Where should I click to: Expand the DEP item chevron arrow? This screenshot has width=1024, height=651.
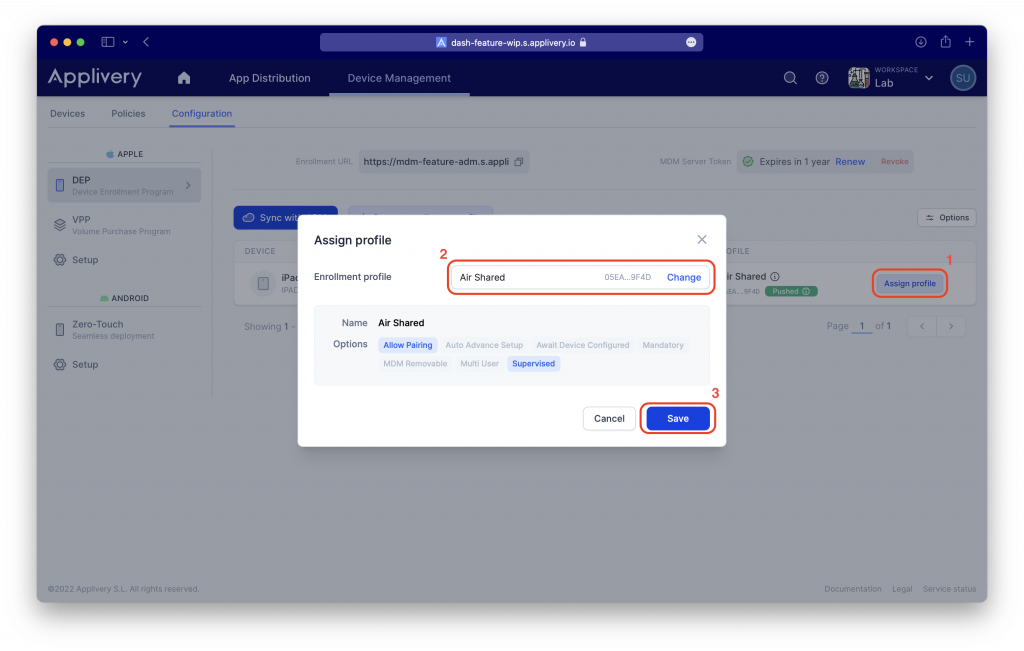[188, 185]
